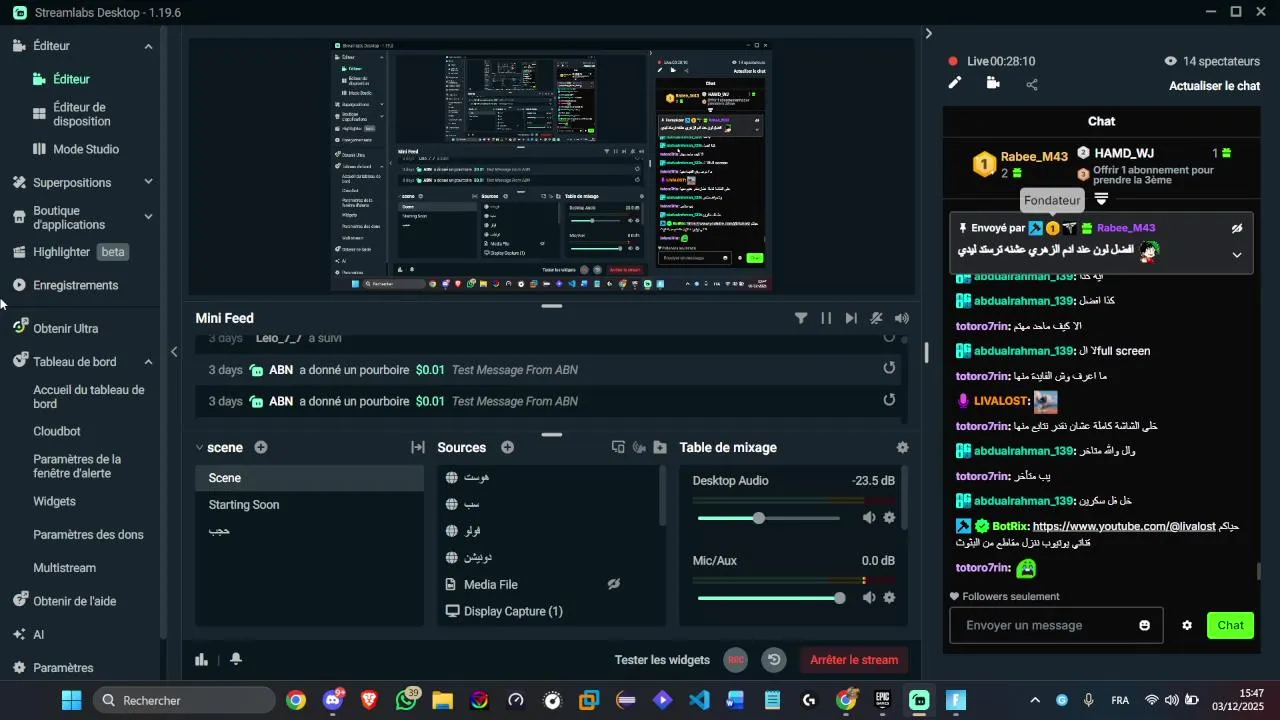Start recording with the REC button
The width and height of the screenshot is (1280, 720).
736,659
